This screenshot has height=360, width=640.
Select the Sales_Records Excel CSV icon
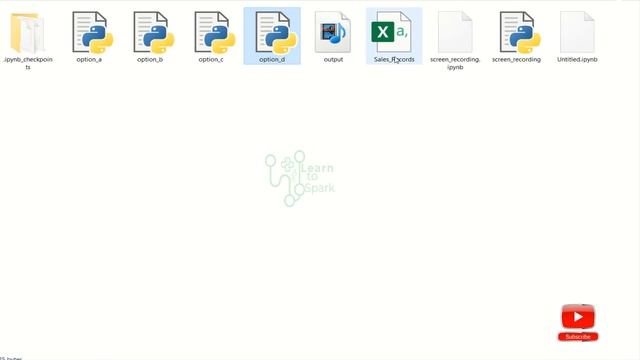tap(391, 32)
